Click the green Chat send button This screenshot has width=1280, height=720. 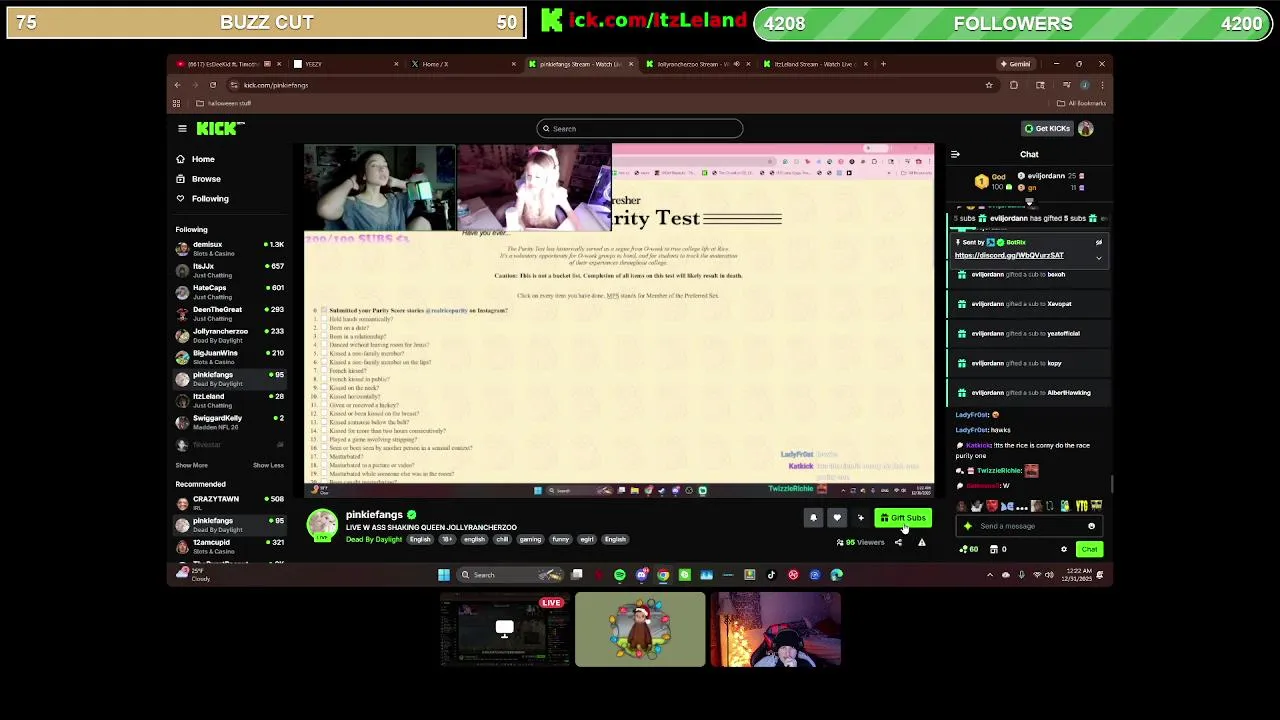1089,549
